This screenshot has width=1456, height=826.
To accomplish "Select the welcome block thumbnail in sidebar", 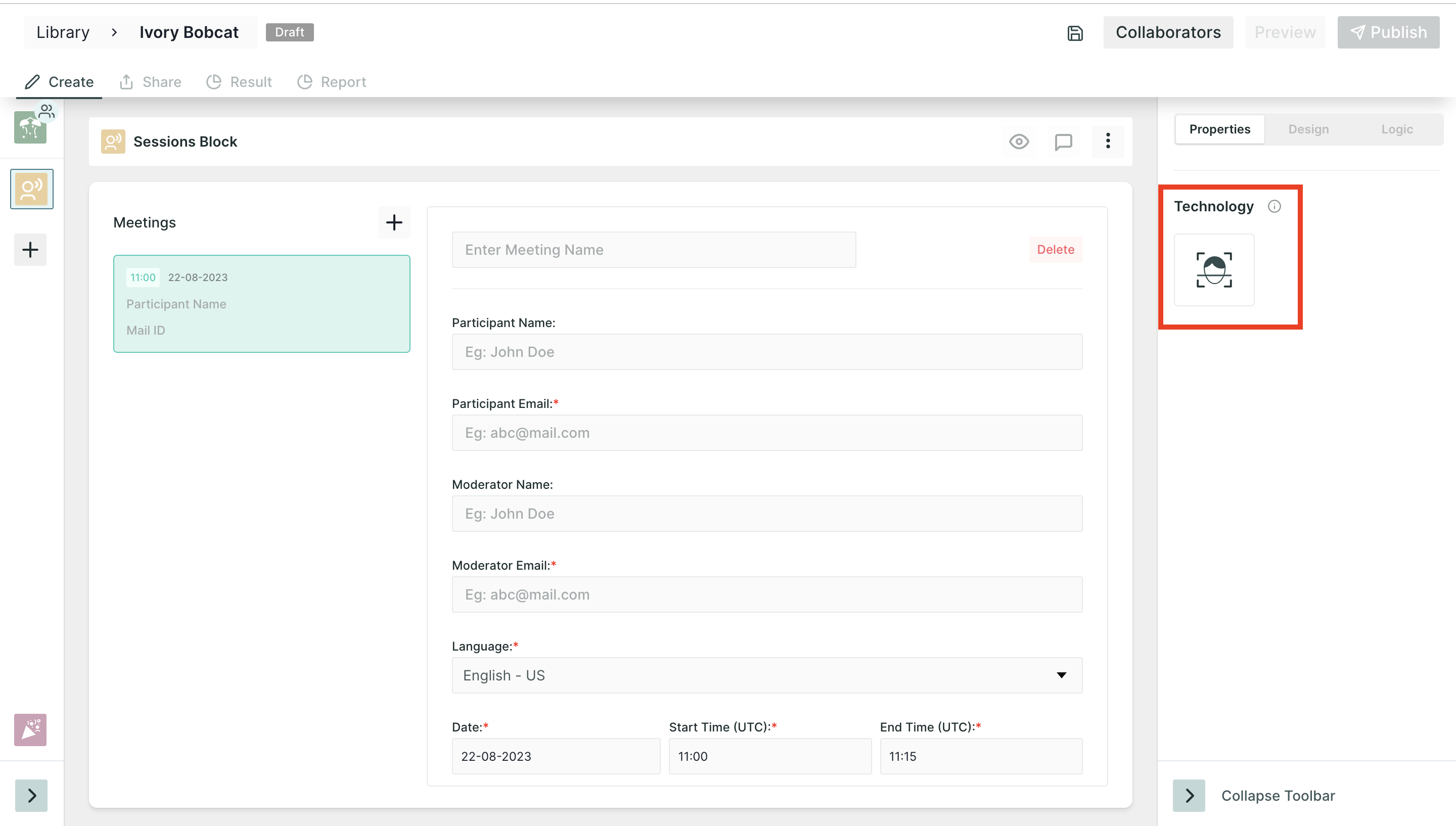I will (x=30, y=128).
